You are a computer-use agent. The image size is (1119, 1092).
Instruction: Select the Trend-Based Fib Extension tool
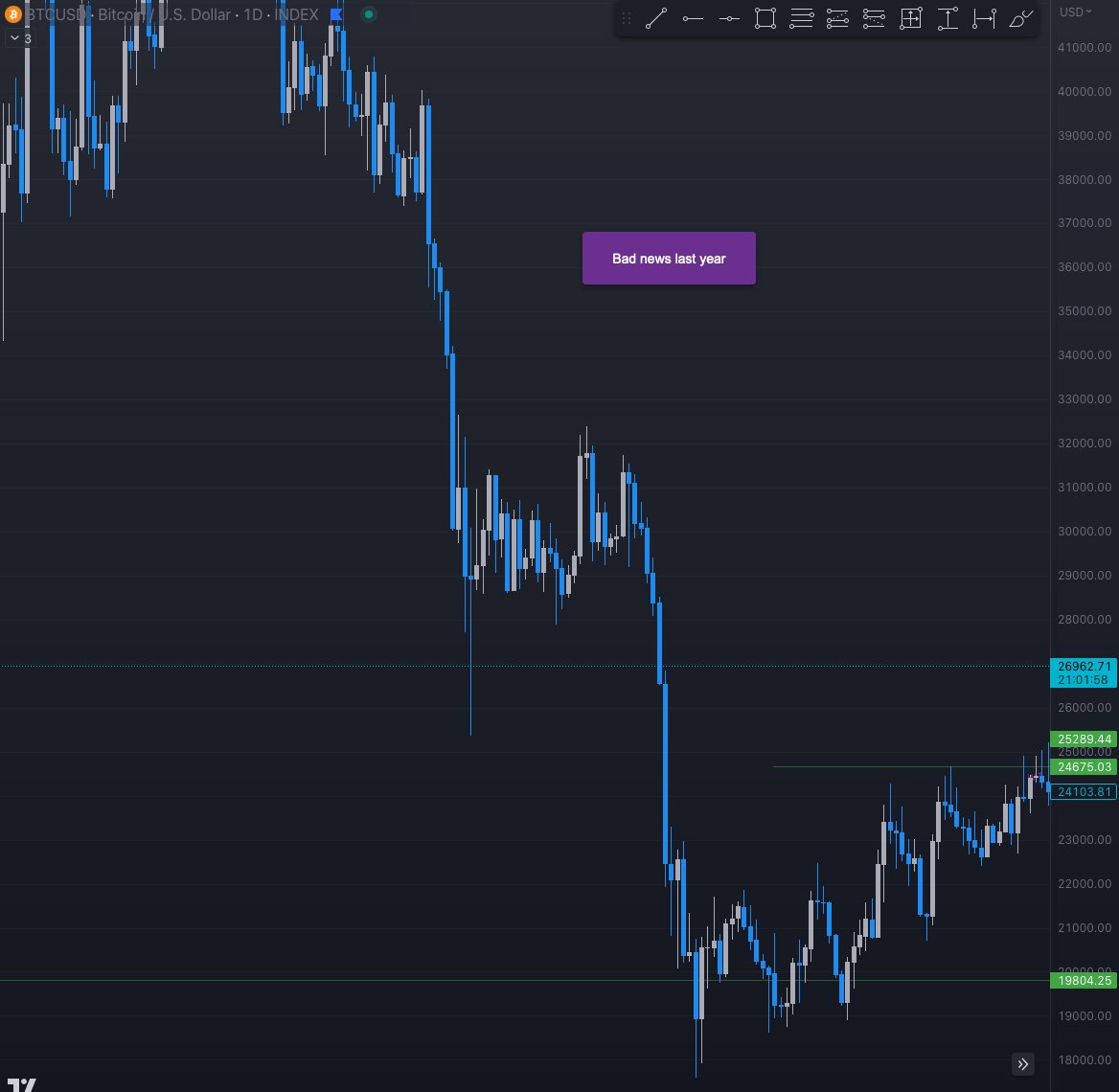tap(838, 18)
